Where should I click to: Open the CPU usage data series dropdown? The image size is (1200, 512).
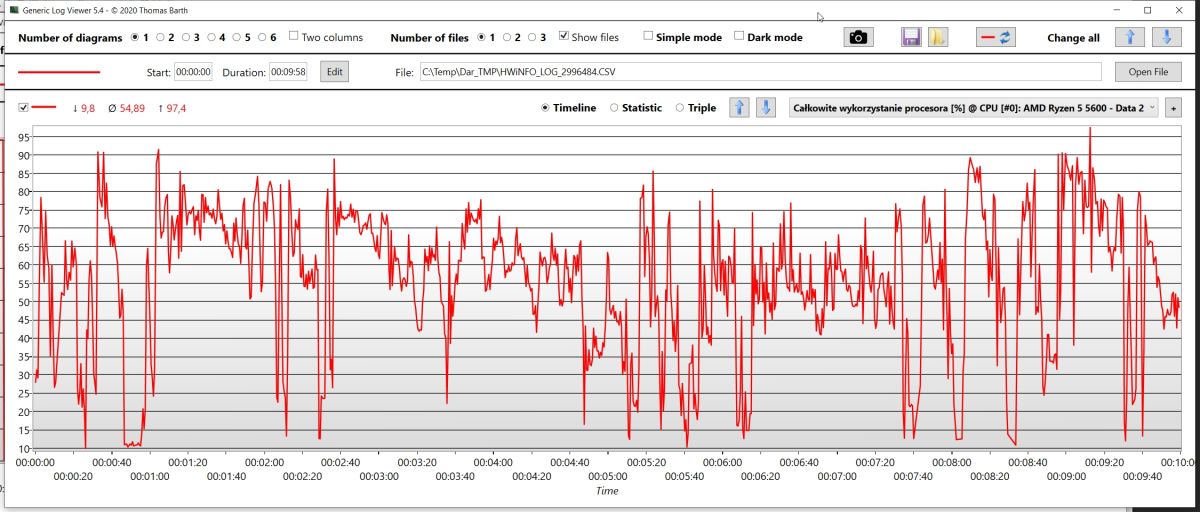click(x=974, y=107)
